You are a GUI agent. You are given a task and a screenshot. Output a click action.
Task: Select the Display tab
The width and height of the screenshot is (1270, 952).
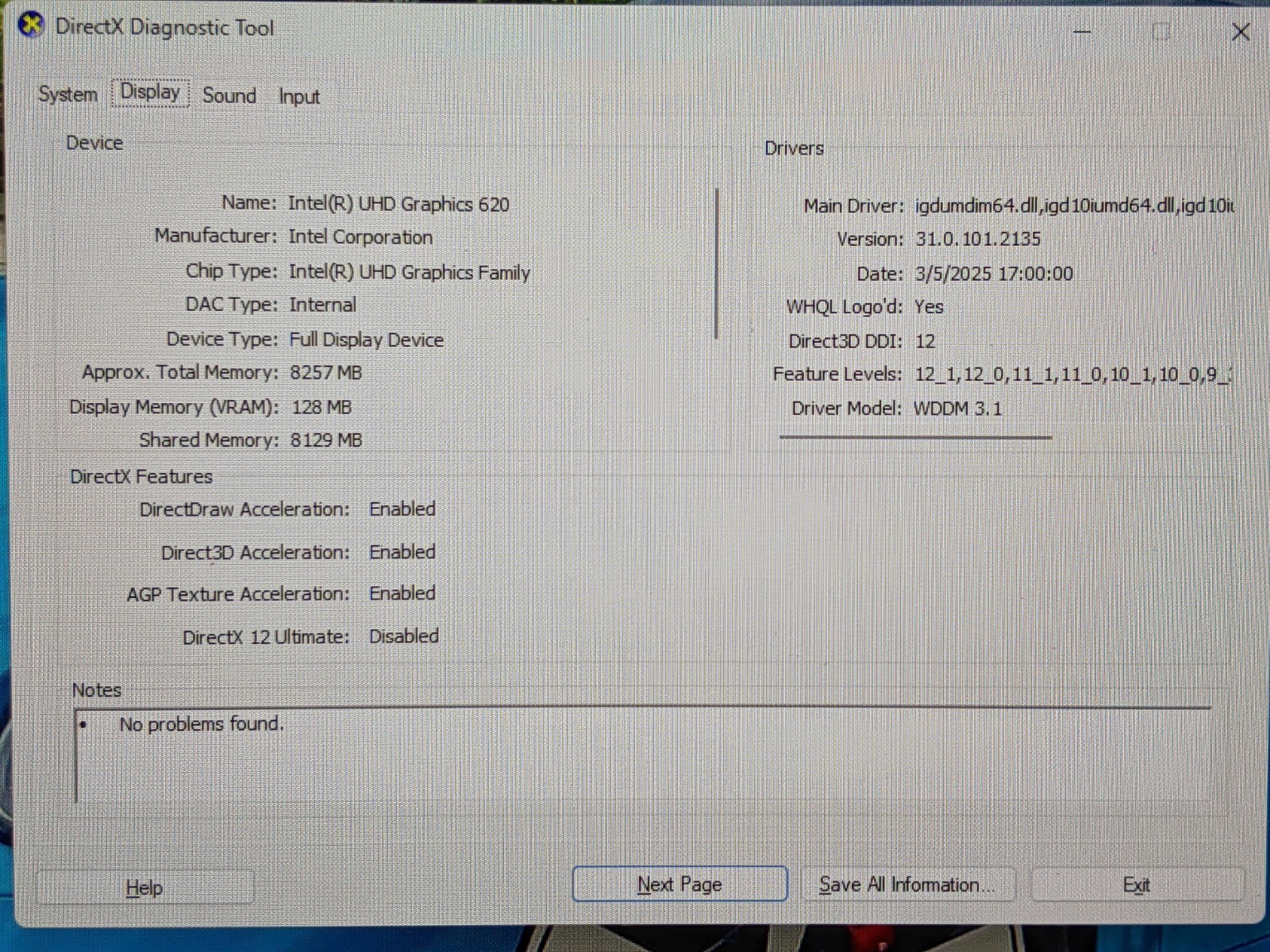[x=150, y=92]
